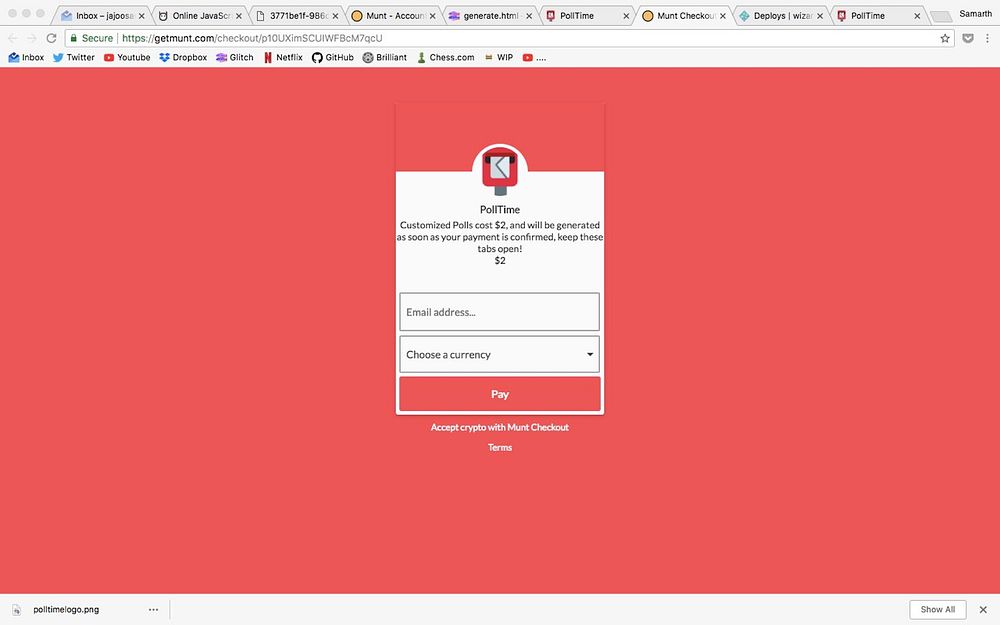
Task: Switch to the first PollTime tab
Action: [588, 16]
